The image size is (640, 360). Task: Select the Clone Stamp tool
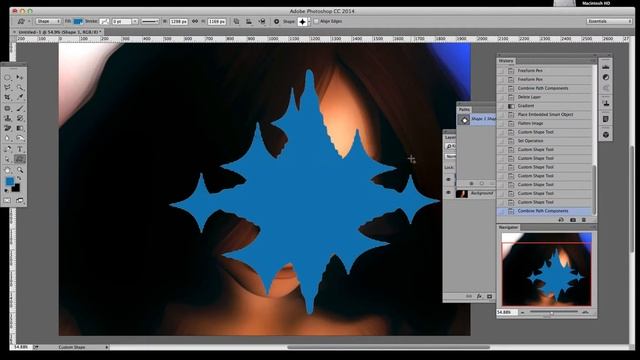click(x=8, y=118)
